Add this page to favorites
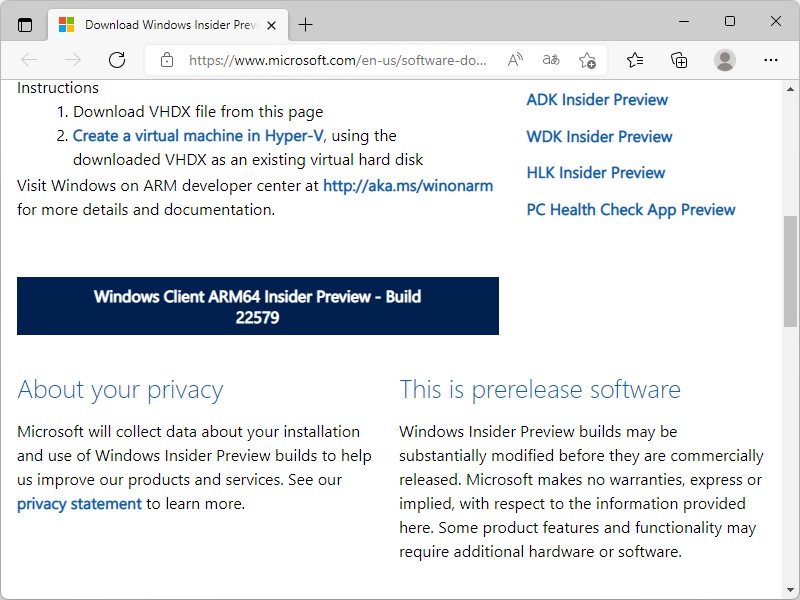This screenshot has width=800, height=600. (x=587, y=60)
